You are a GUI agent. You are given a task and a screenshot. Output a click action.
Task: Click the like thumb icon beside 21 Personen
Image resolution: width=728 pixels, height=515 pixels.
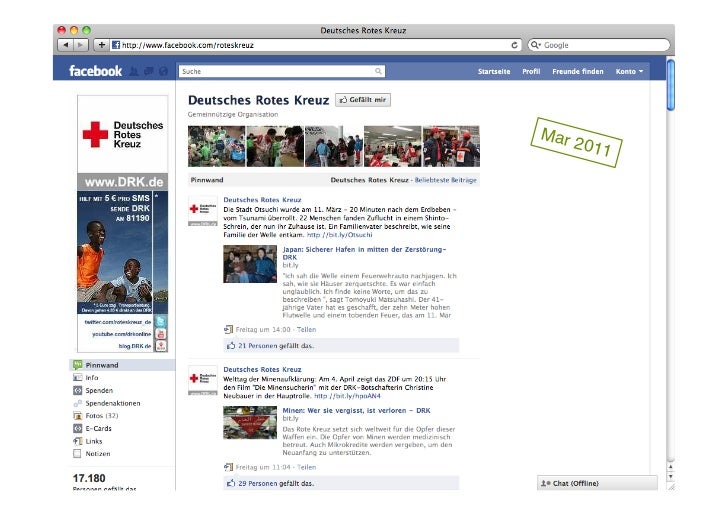231,346
